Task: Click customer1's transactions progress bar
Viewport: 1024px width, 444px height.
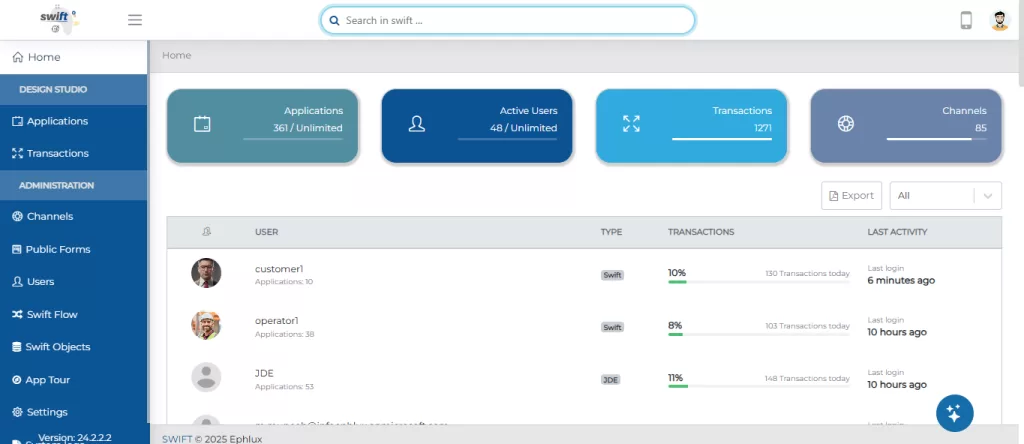Action: tap(758, 282)
